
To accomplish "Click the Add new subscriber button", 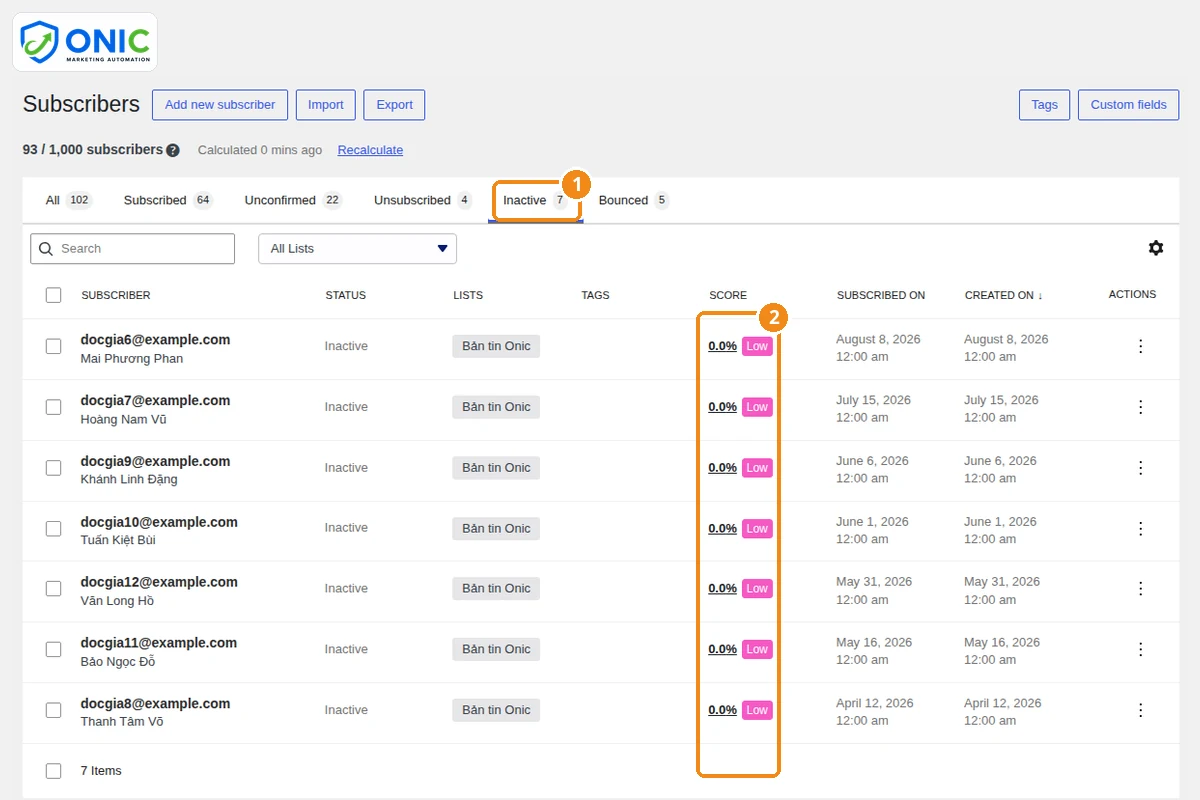I will point(220,105).
